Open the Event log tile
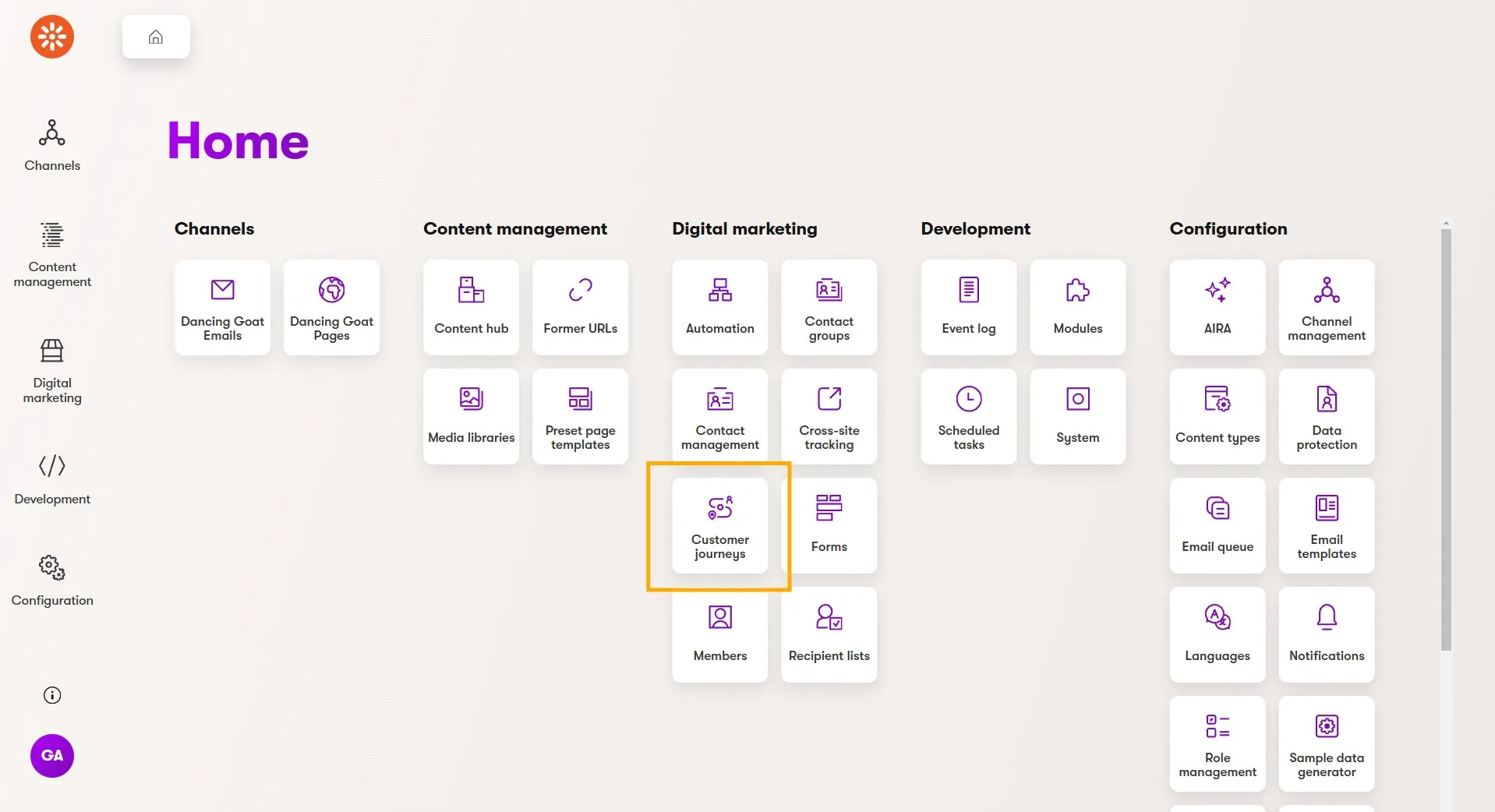1495x812 pixels. click(969, 308)
